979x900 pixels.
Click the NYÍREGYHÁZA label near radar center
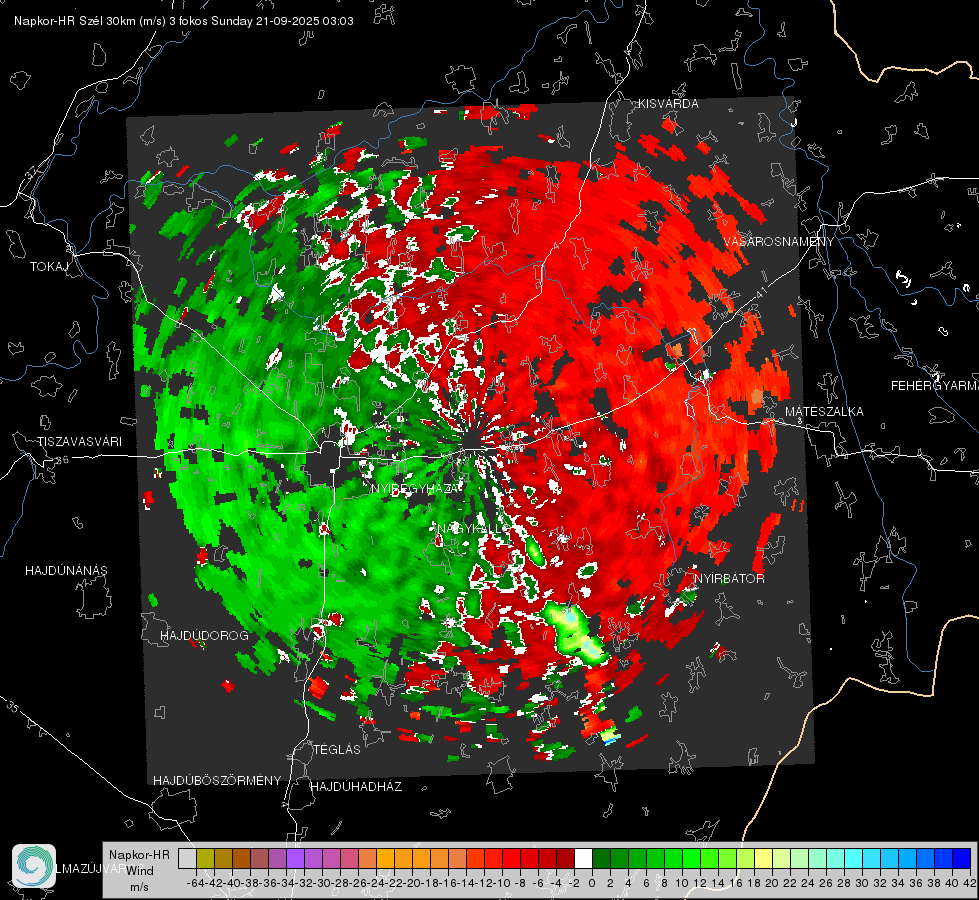(415, 489)
